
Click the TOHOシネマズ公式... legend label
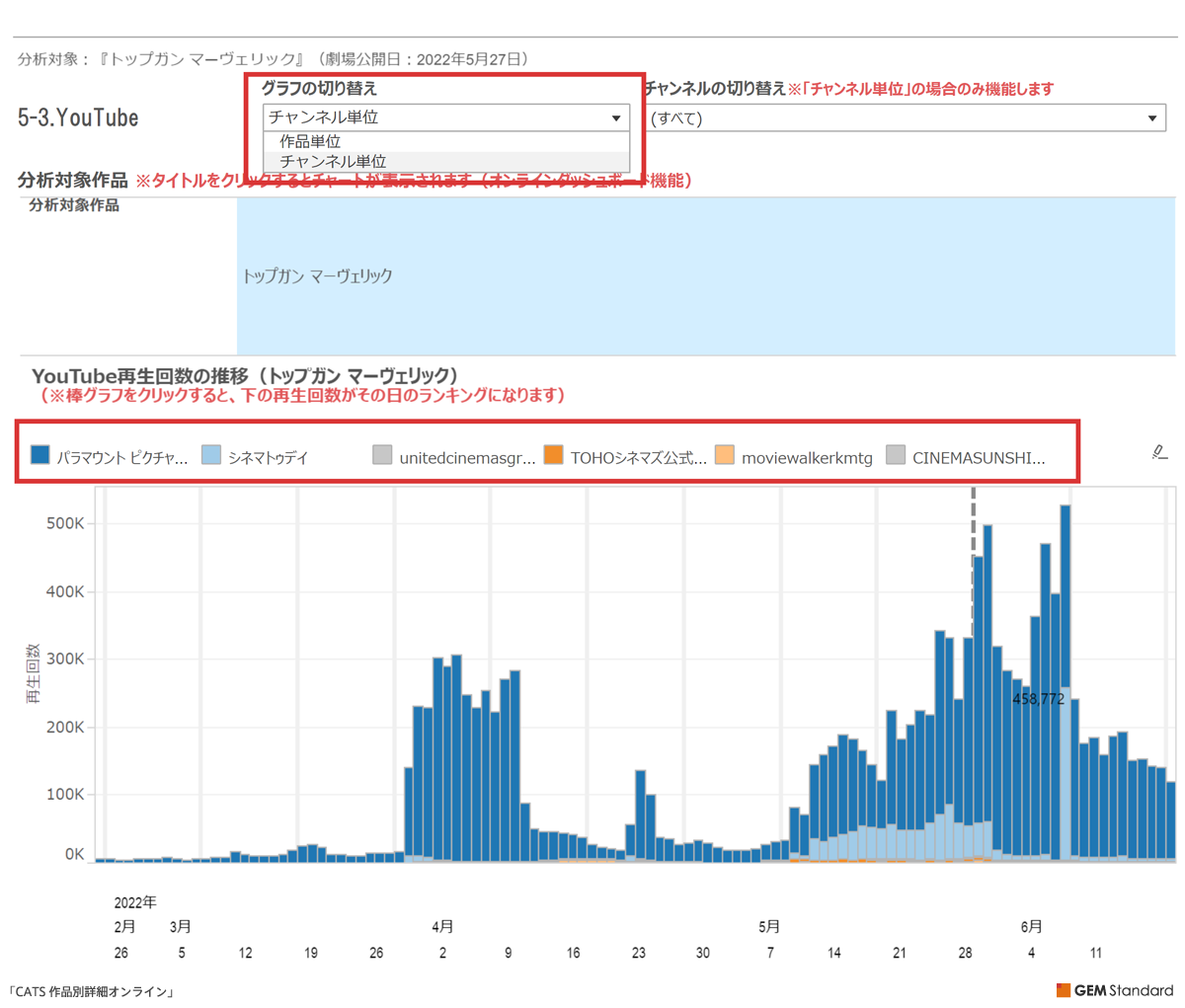[638, 458]
